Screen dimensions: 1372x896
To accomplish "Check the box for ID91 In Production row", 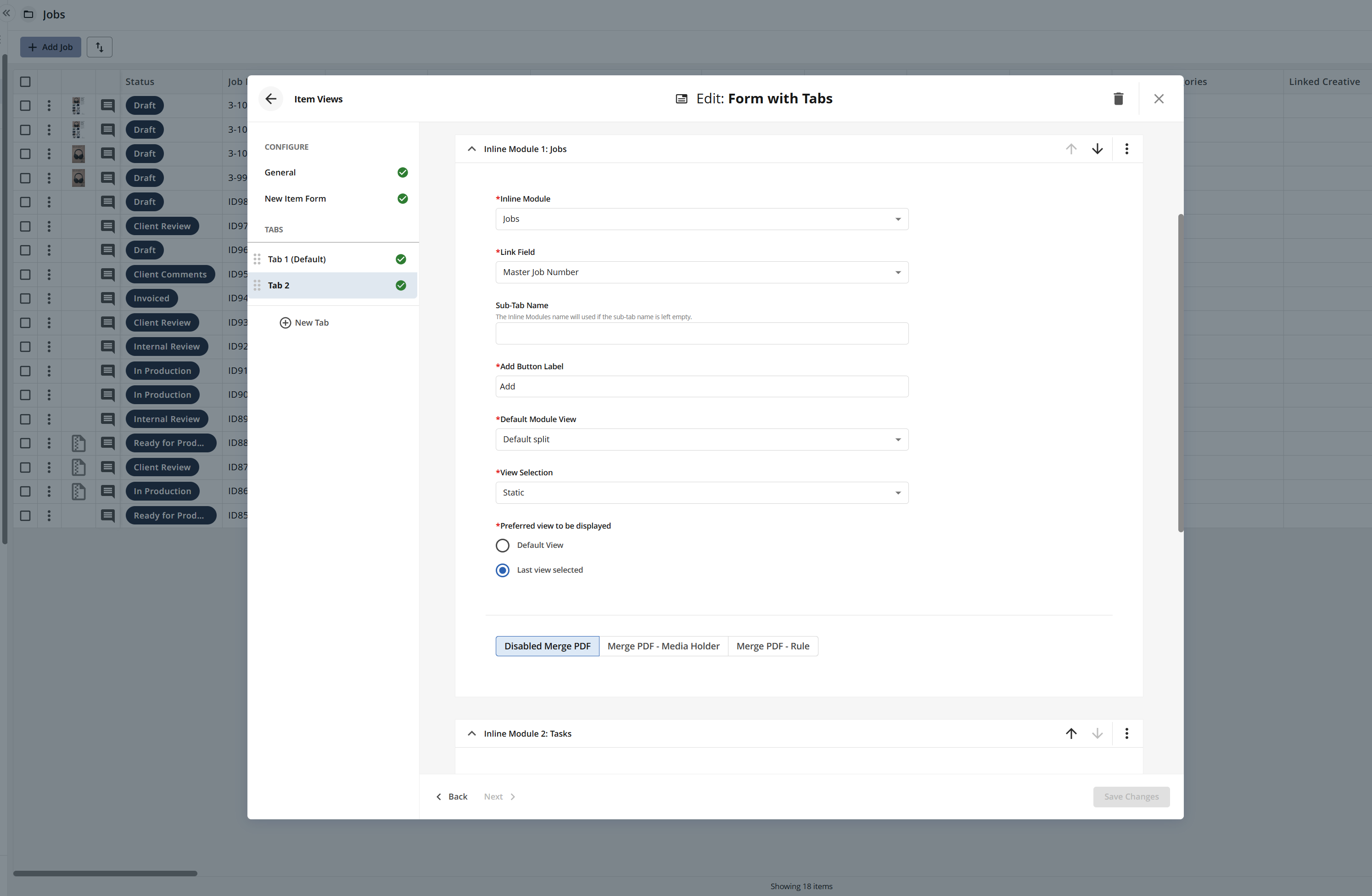I will (25, 371).
